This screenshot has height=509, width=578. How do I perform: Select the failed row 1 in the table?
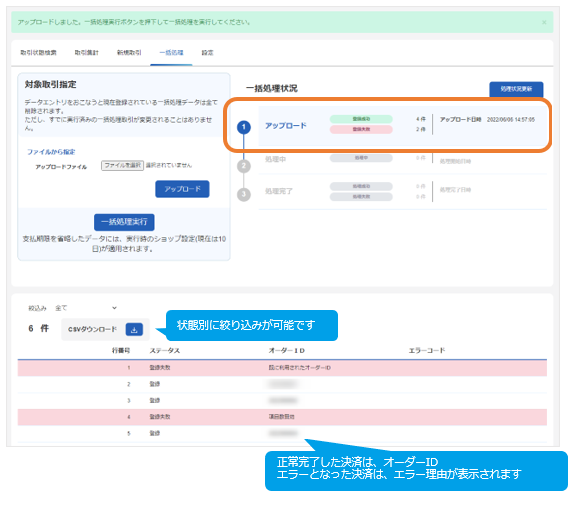pos(282,368)
